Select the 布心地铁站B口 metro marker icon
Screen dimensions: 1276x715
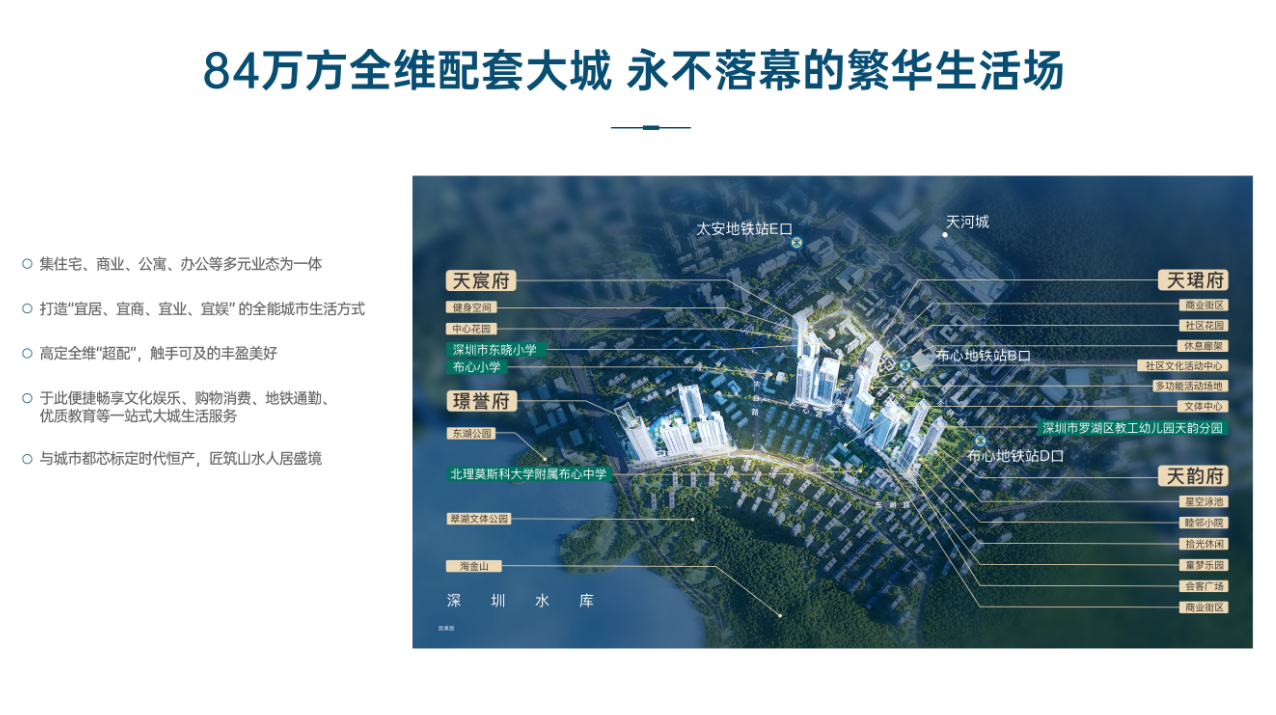coord(904,363)
